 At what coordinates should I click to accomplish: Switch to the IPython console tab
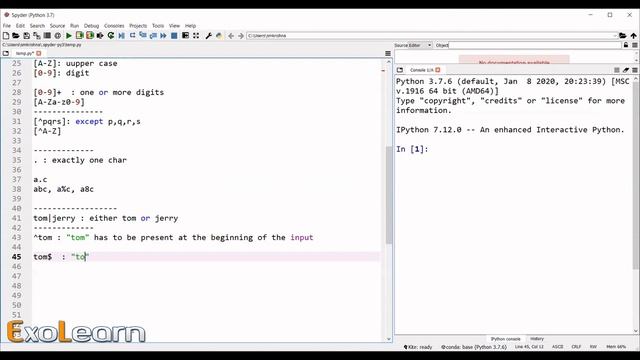point(505,339)
